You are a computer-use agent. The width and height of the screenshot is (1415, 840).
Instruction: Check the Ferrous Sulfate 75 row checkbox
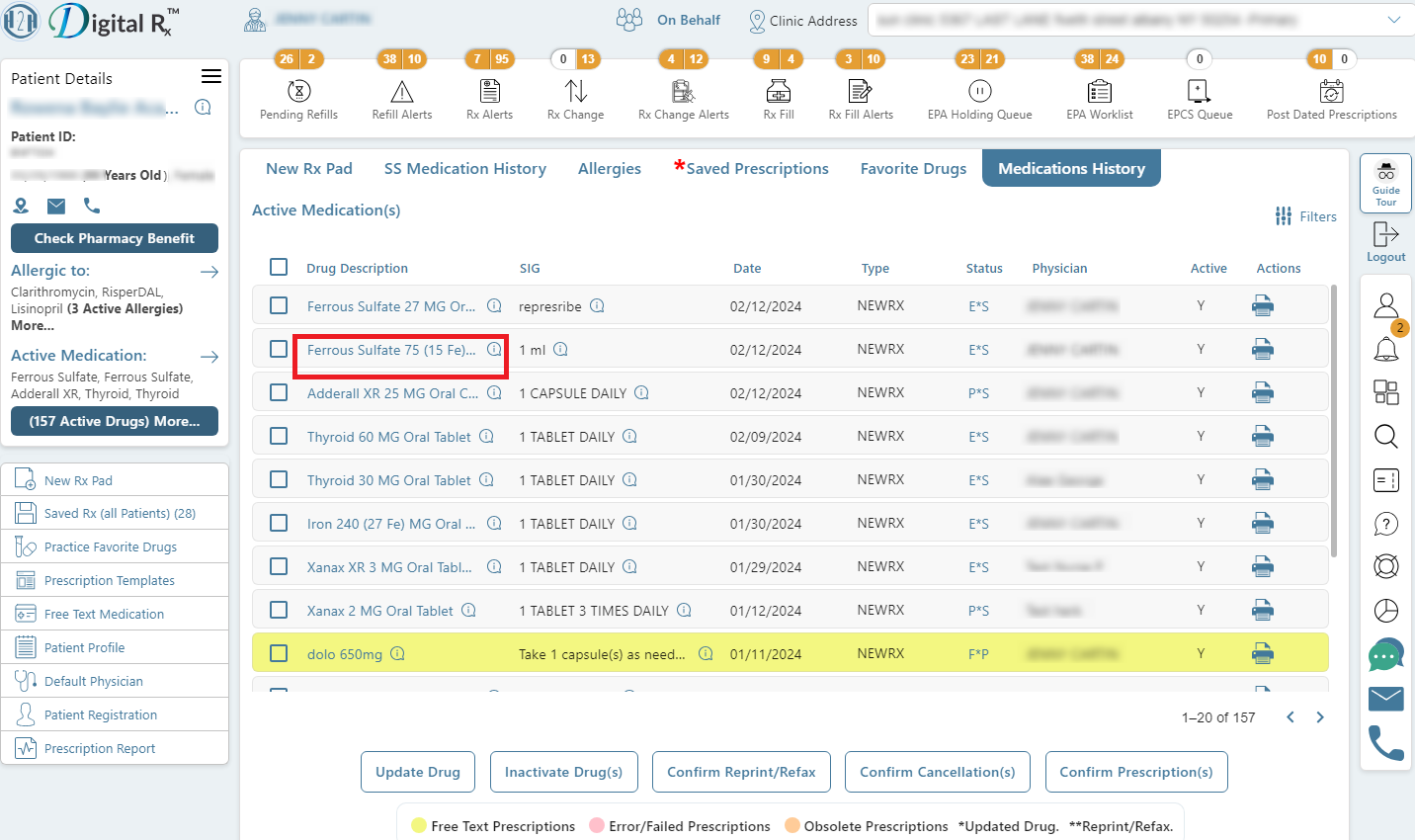tap(279, 349)
